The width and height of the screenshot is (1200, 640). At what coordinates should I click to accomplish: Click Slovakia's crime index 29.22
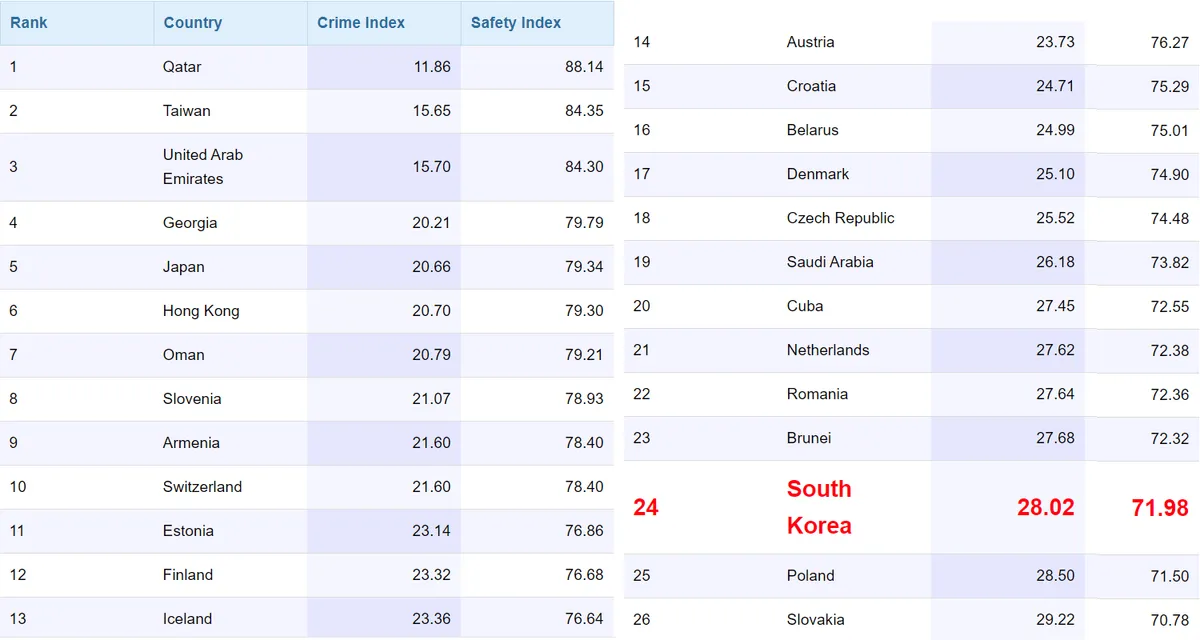pyautogui.click(x=1055, y=620)
